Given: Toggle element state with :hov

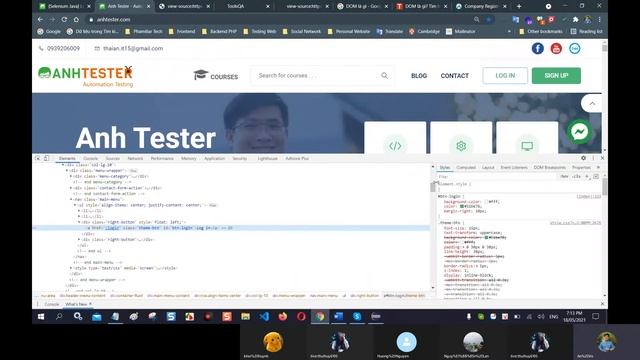Looking at the screenshot, I should point(564,176).
